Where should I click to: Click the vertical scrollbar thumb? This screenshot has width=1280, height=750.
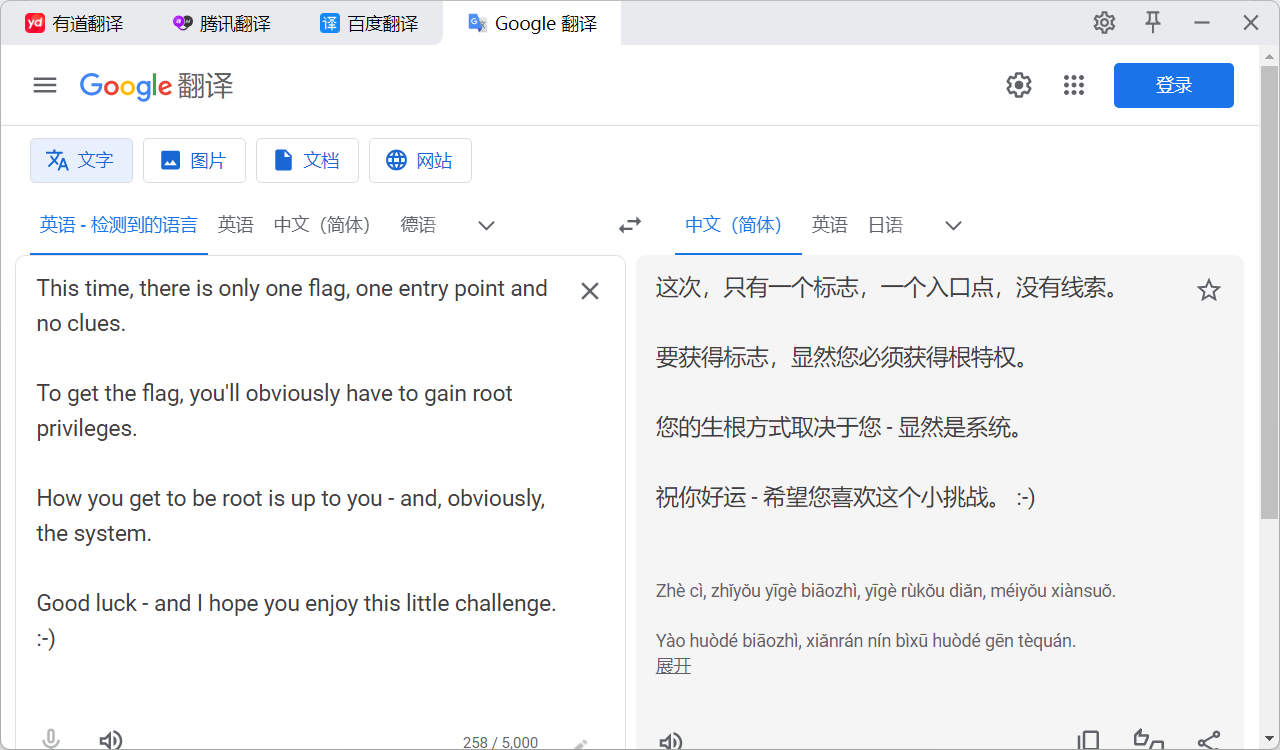[x=1269, y=290]
